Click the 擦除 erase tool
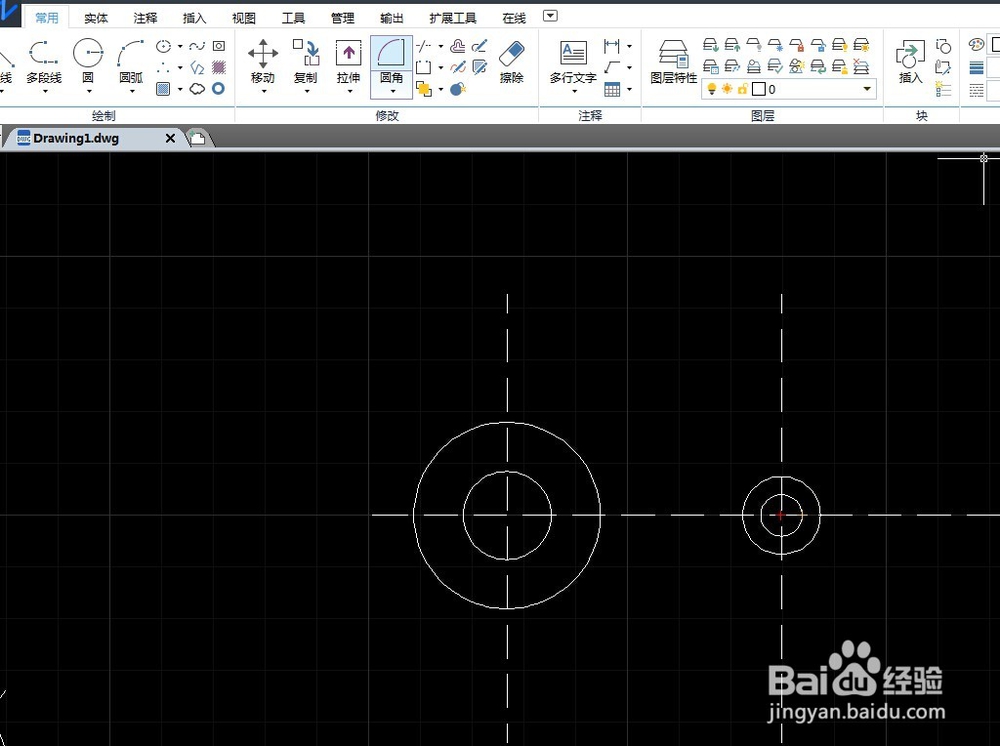Image resolution: width=1000 pixels, height=746 pixels. coord(511,62)
